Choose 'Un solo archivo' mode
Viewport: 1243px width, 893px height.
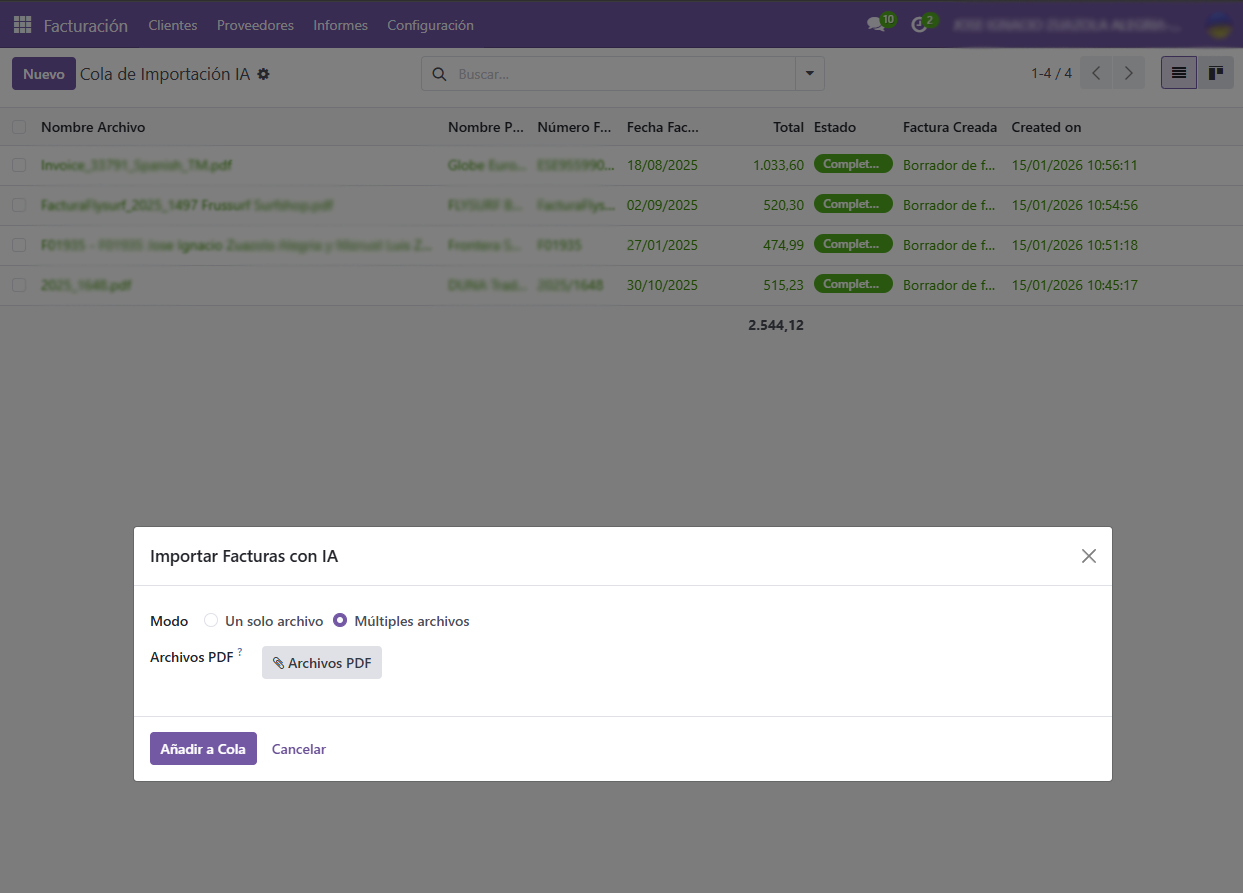pos(210,620)
